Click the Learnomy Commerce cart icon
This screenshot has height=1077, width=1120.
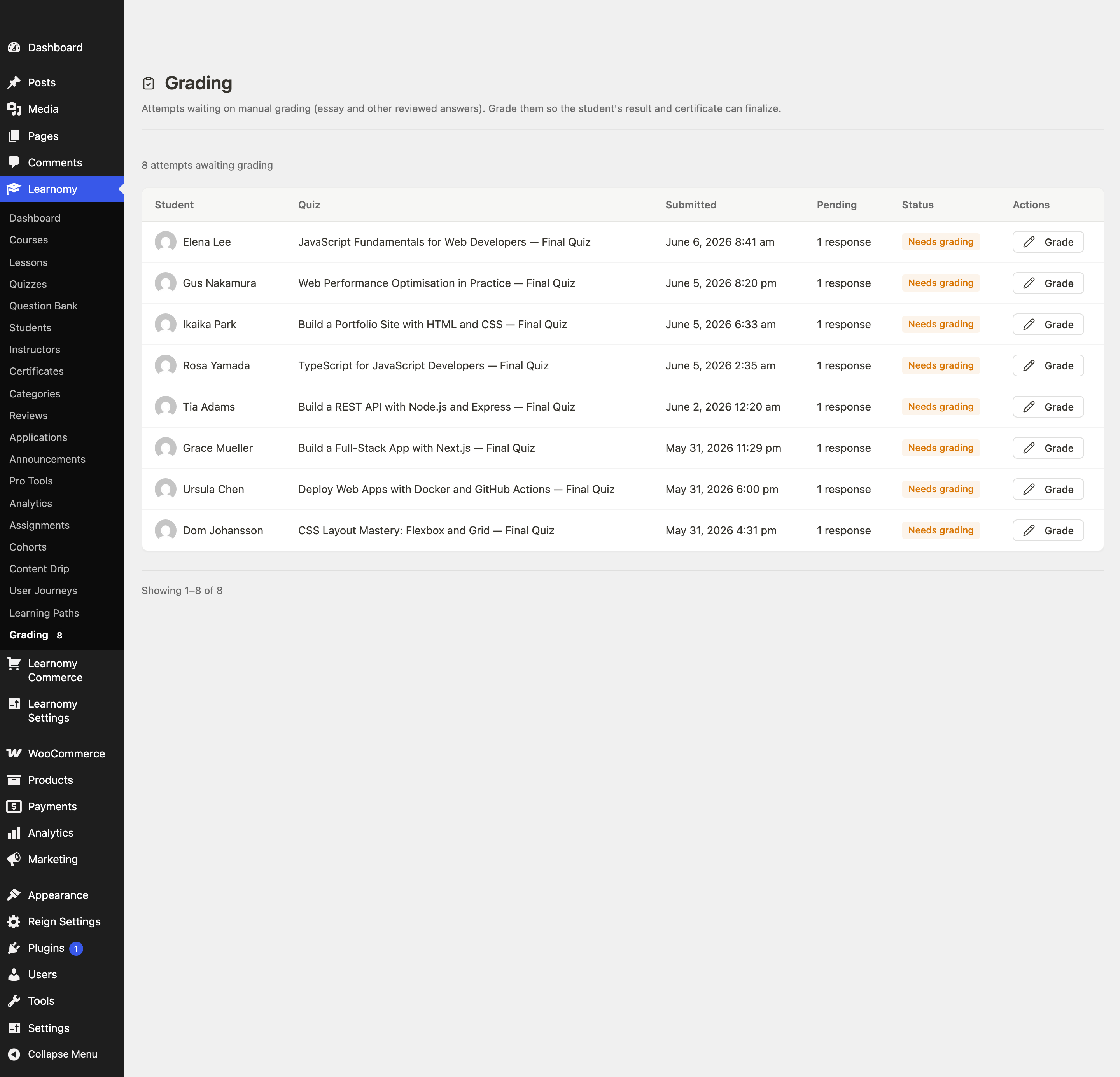click(x=14, y=663)
